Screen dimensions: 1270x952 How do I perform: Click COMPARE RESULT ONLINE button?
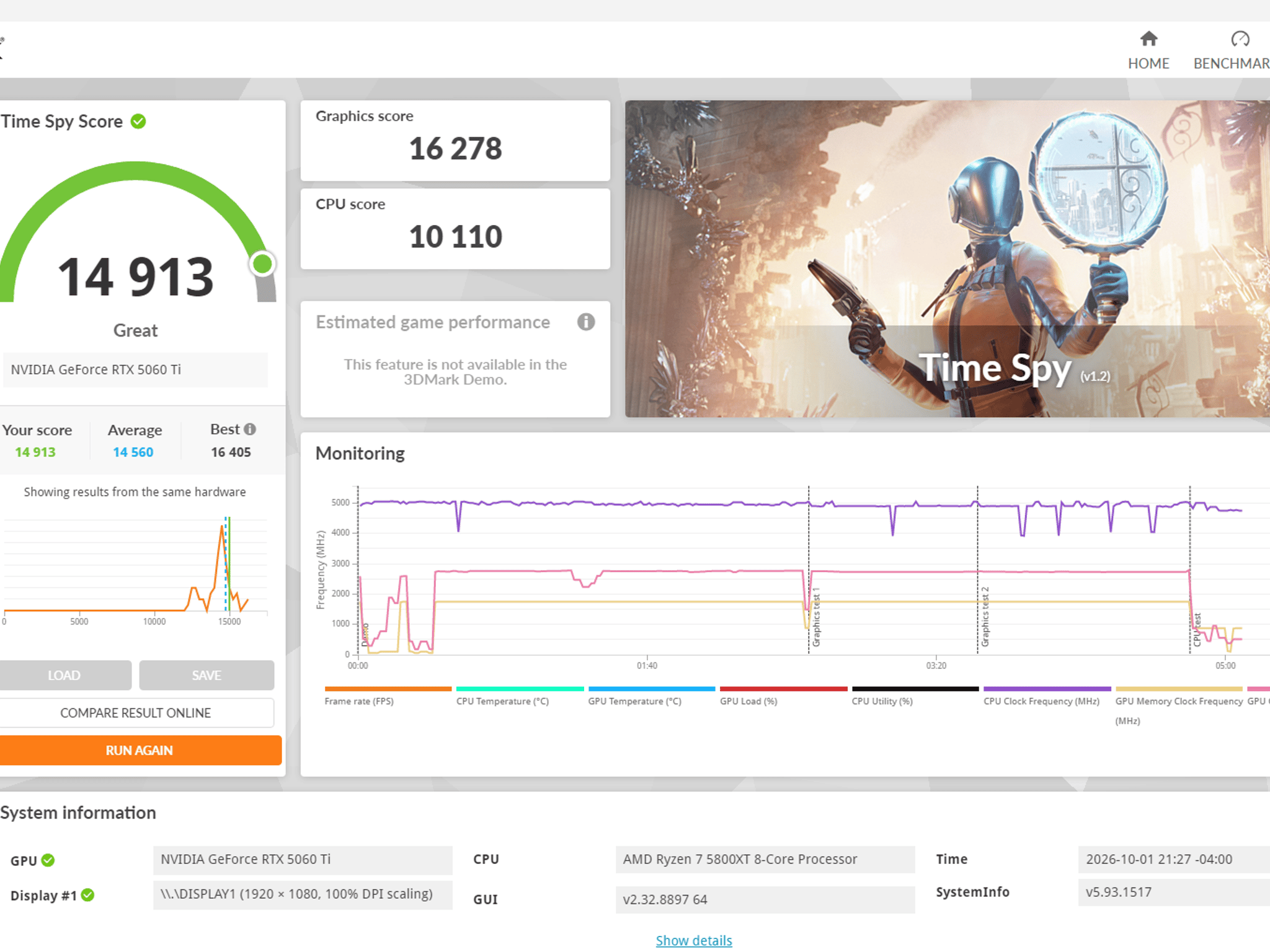tap(136, 713)
